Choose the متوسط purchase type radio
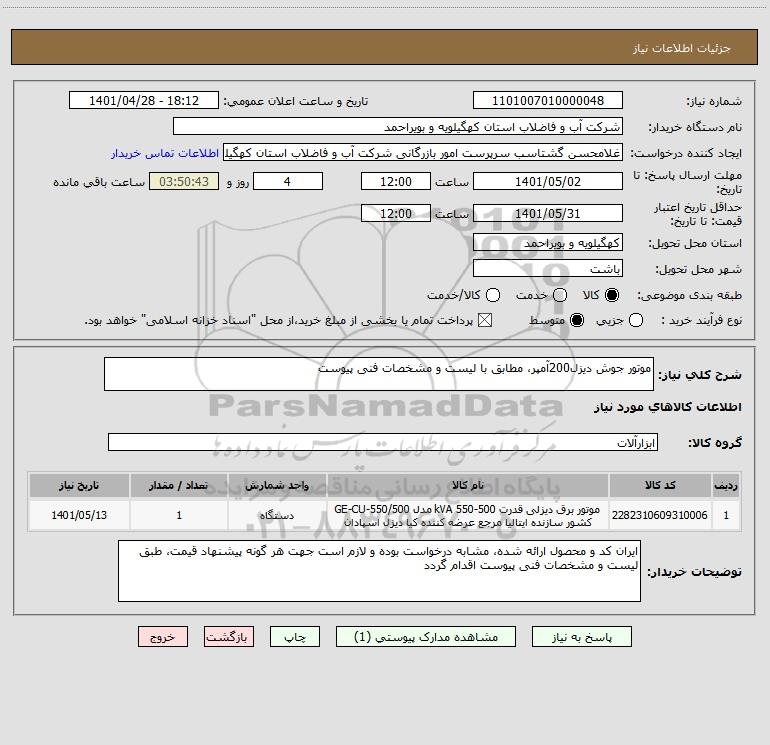The width and height of the screenshot is (770, 745). tap(577, 320)
